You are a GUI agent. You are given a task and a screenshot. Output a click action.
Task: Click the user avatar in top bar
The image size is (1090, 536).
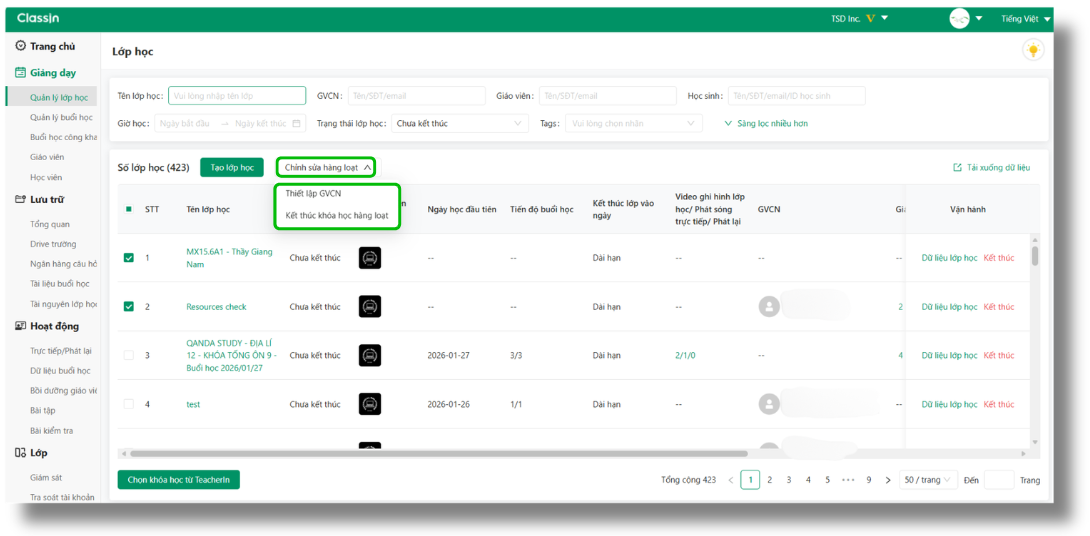coord(959,18)
